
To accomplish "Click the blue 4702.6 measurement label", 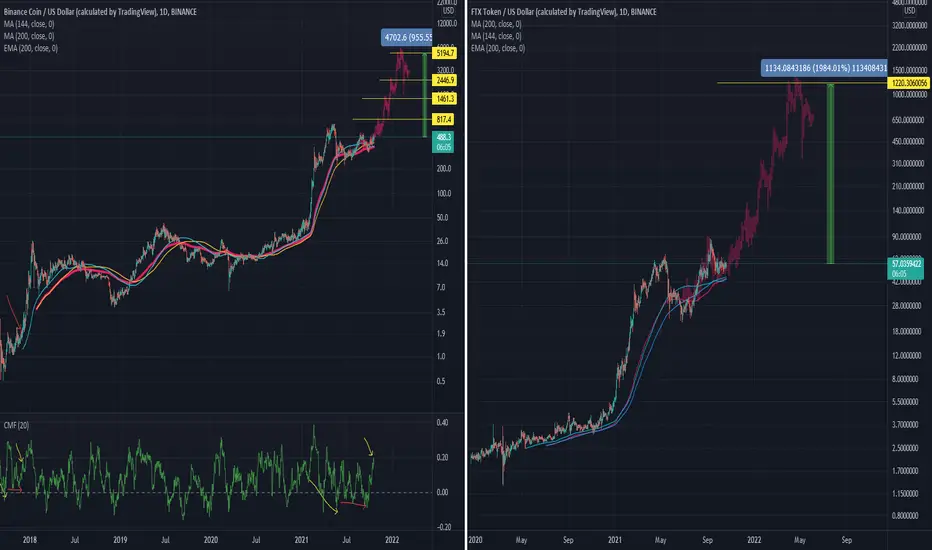I will tap(407, 37).
